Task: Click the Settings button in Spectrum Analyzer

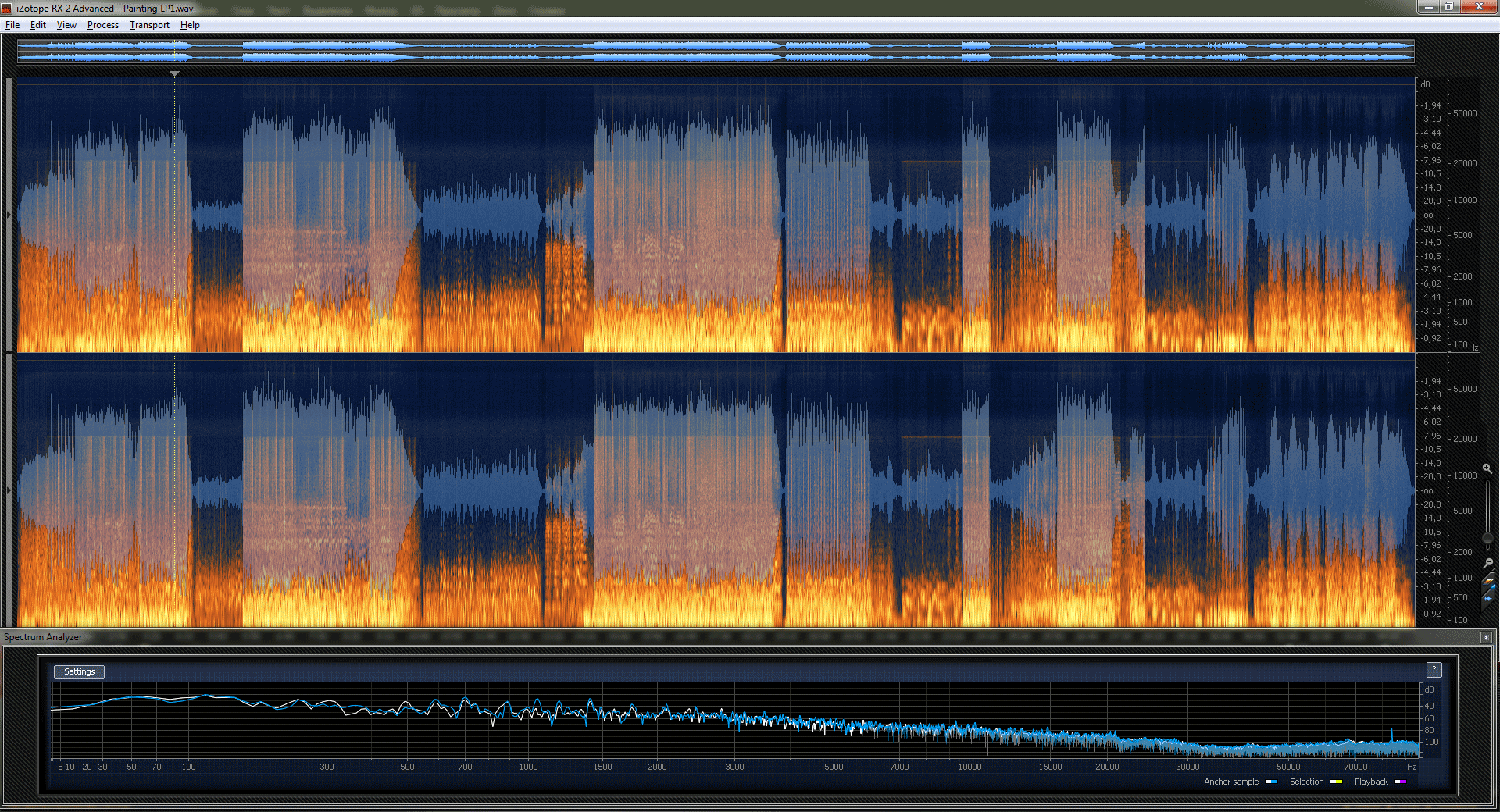Action: (79, 671)
